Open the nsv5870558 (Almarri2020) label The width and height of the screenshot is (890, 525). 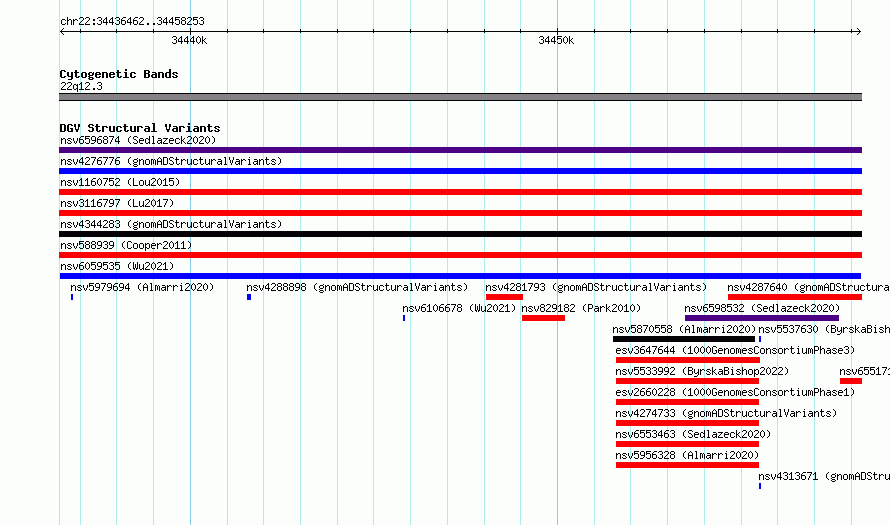coord(684,329)
